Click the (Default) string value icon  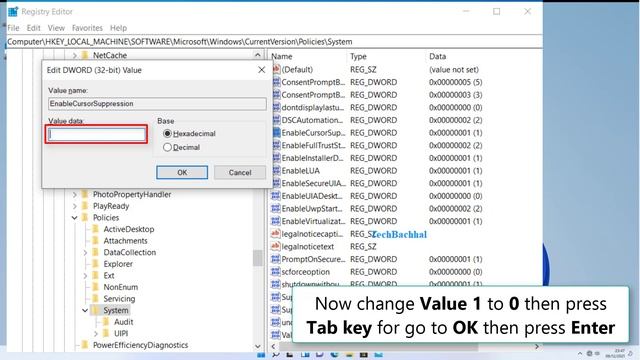pos(276,69)
